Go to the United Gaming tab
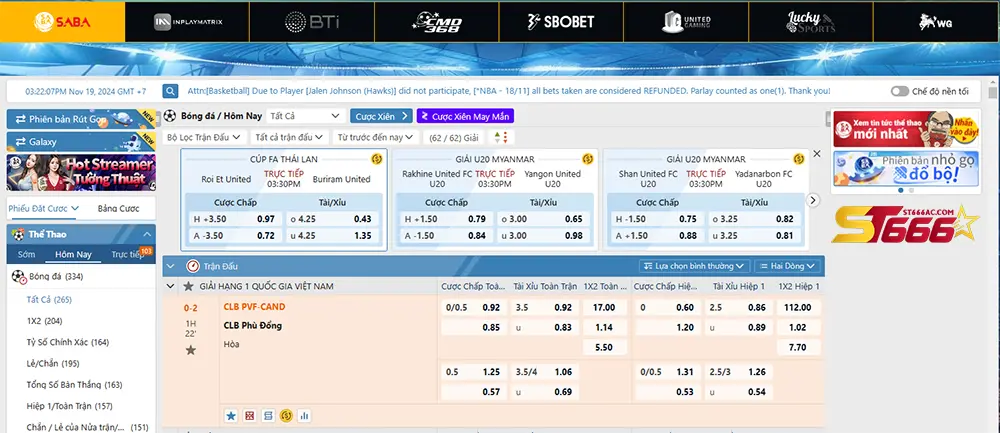Screen dimensions: 1000x433 686,22
